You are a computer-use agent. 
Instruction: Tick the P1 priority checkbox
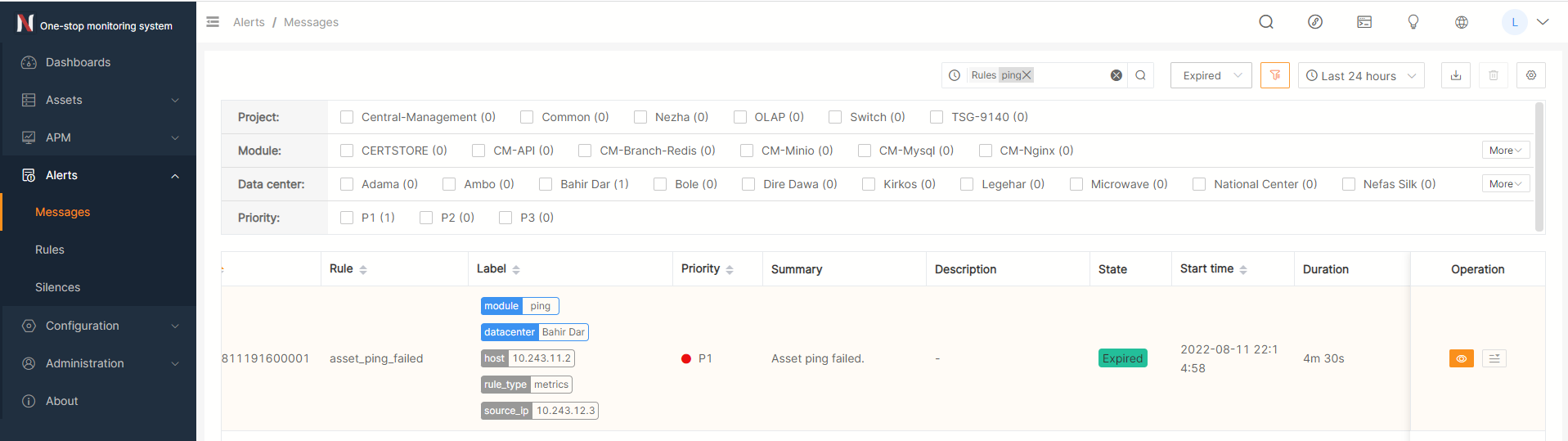click(x=347, y=218)
